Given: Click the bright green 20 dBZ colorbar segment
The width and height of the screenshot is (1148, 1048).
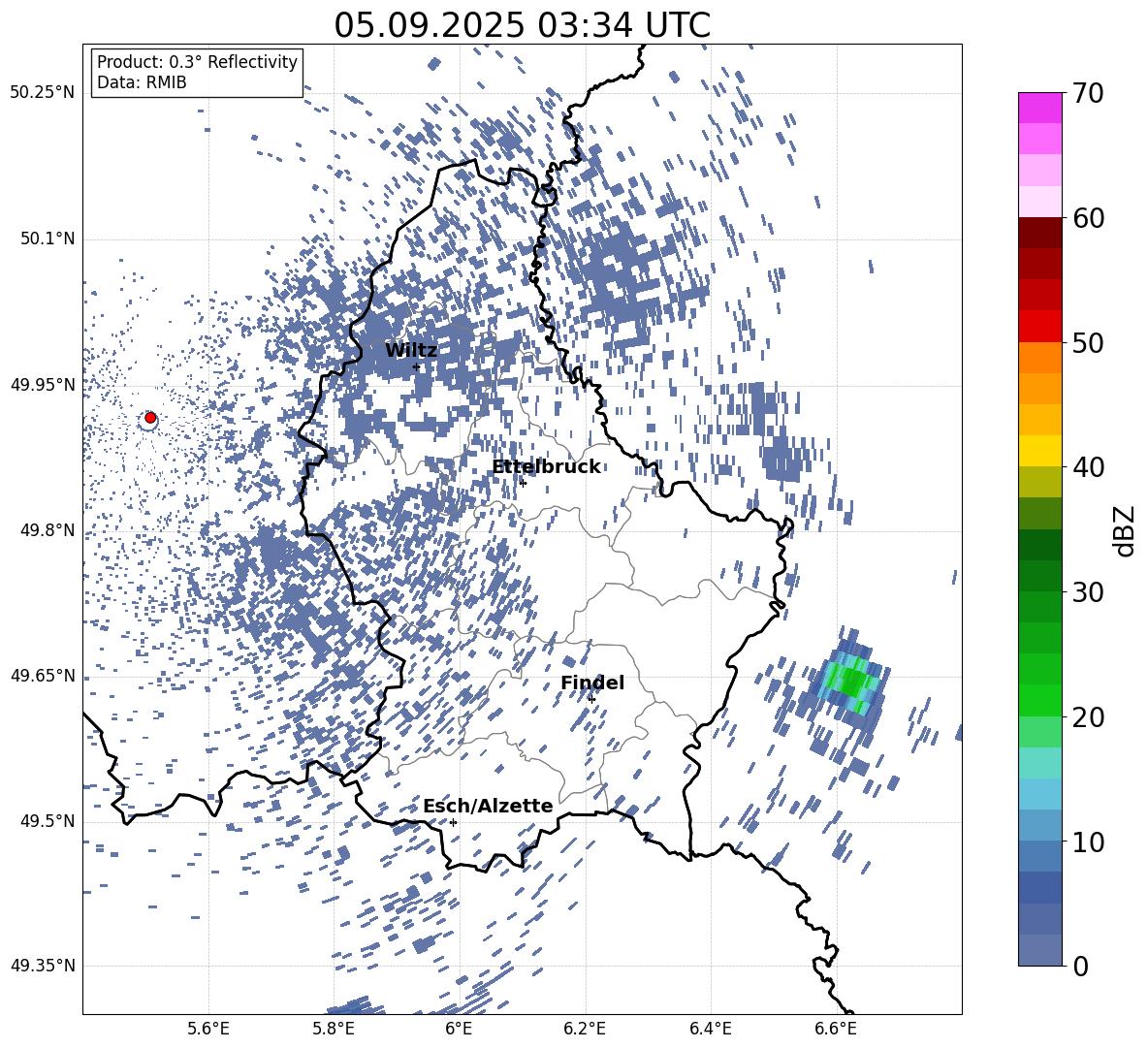Looking at the screenshot, I should [1039, 700].
